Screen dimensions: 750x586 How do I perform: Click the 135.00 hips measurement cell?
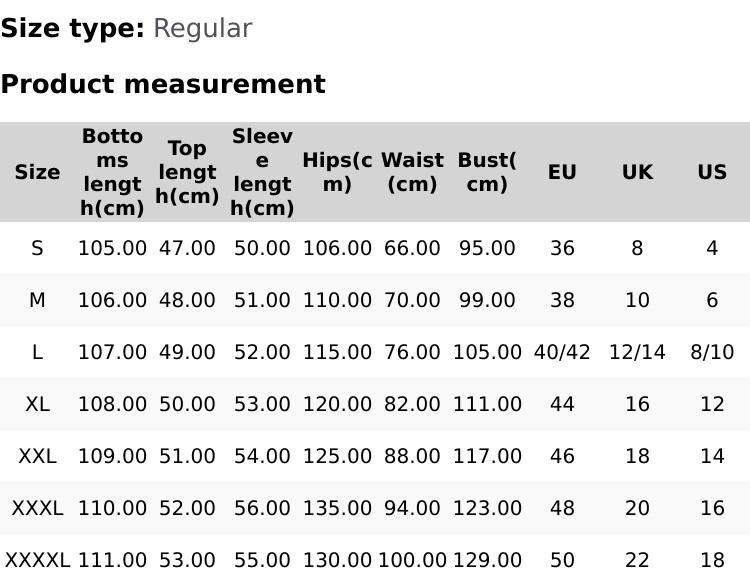tap(337, 508)
